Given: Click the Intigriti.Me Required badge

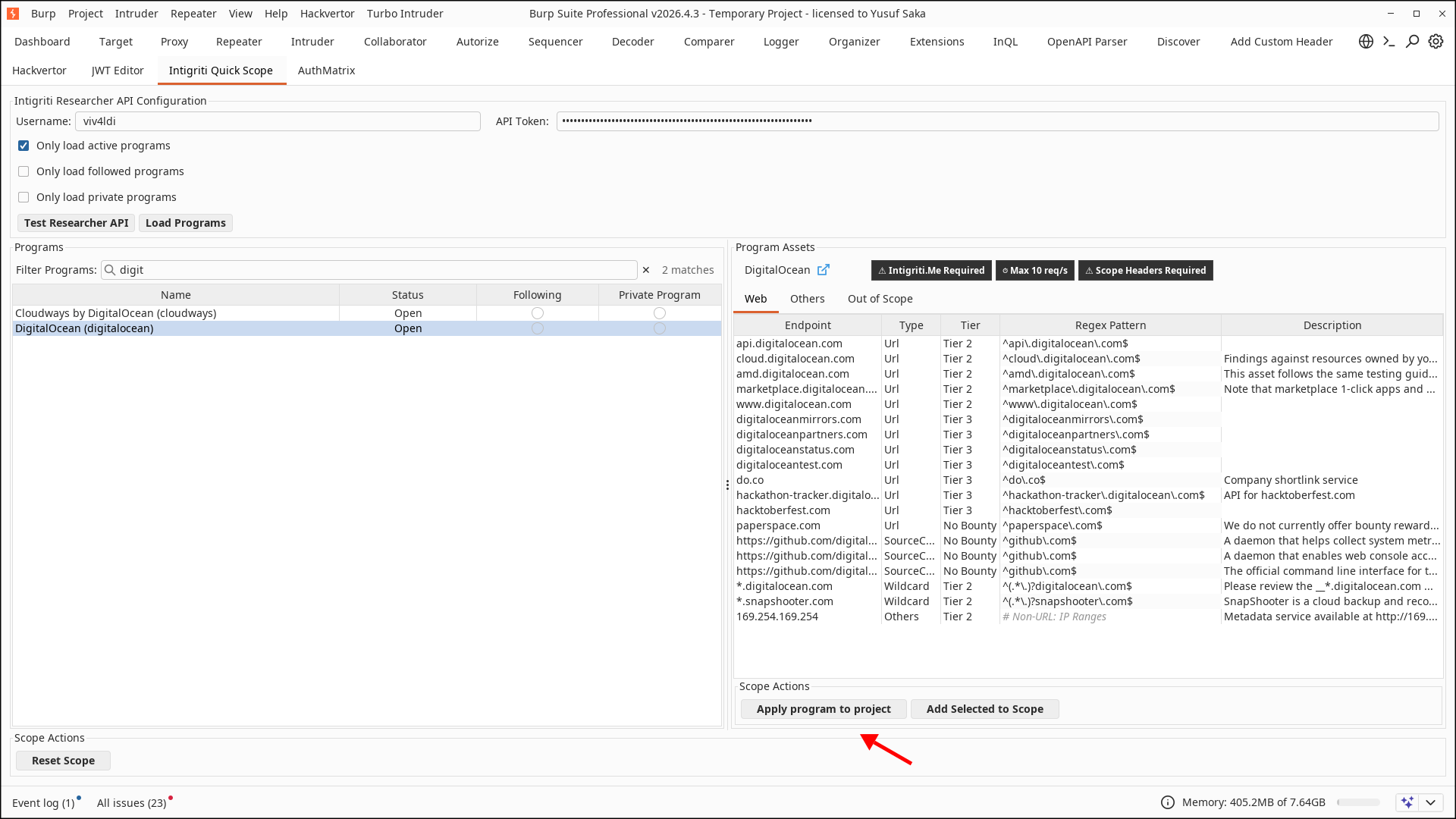Looking at the screenshot, I should [x=931, y=271].
